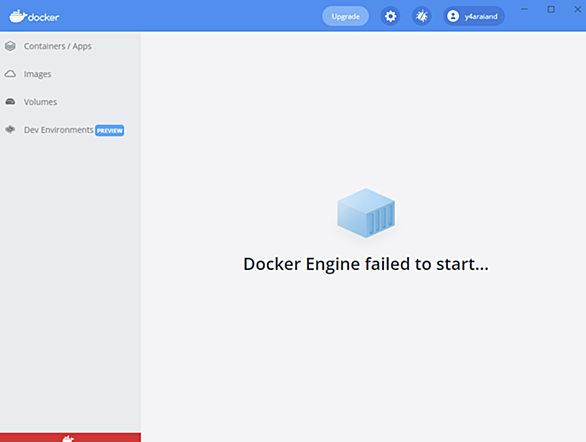
Task: Click the whale icon in red status bar
Action: point(68,439)
